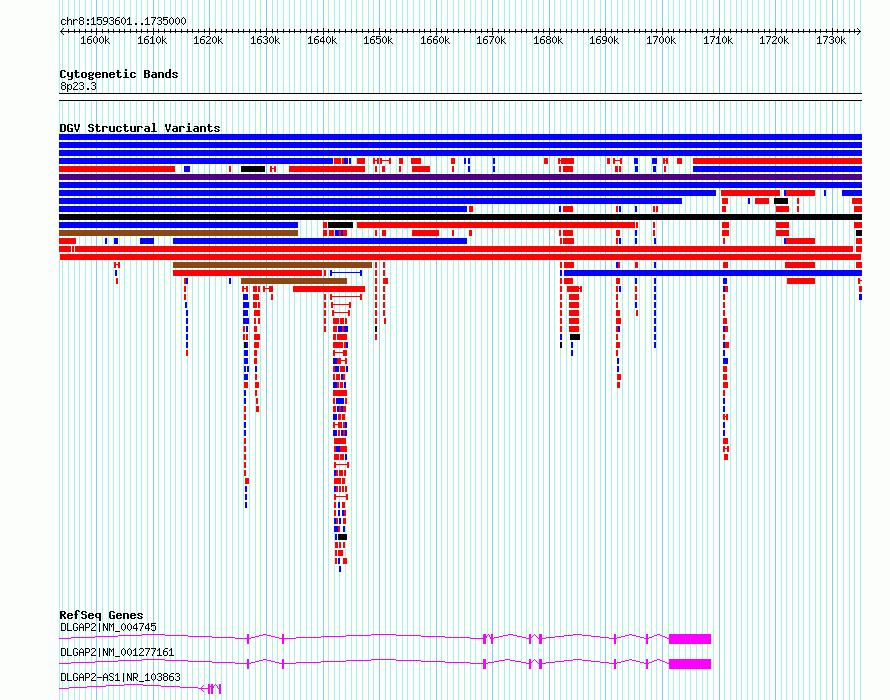Click the long blue variant from 1683k to right edge
This screenshot has width=890, height=700.
pos(713,273)
